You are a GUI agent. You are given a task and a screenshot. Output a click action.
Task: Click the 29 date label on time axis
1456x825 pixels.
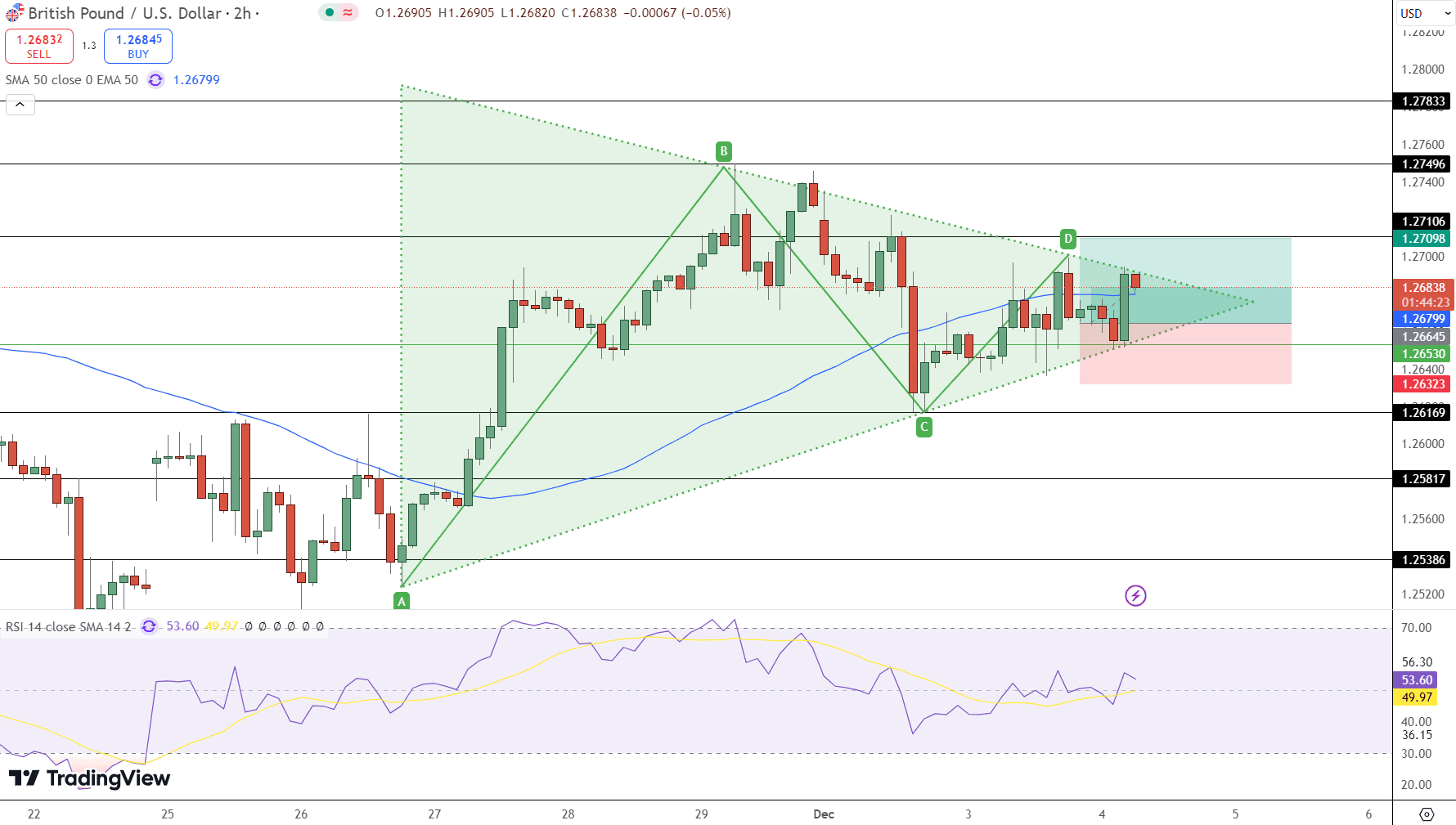701,814
